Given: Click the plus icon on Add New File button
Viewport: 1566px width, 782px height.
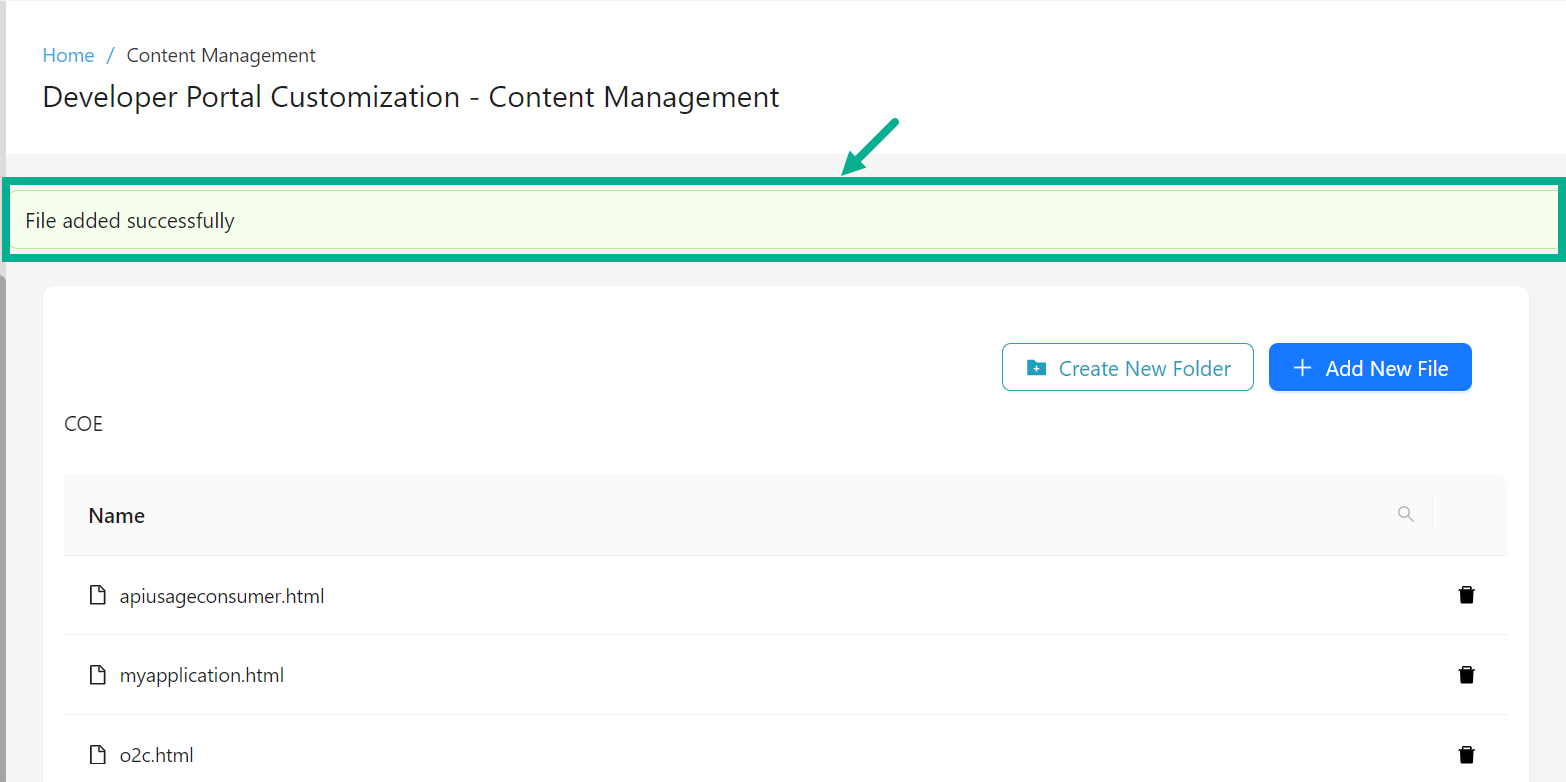Looking at the screenshot, I should click(1302, 367).
